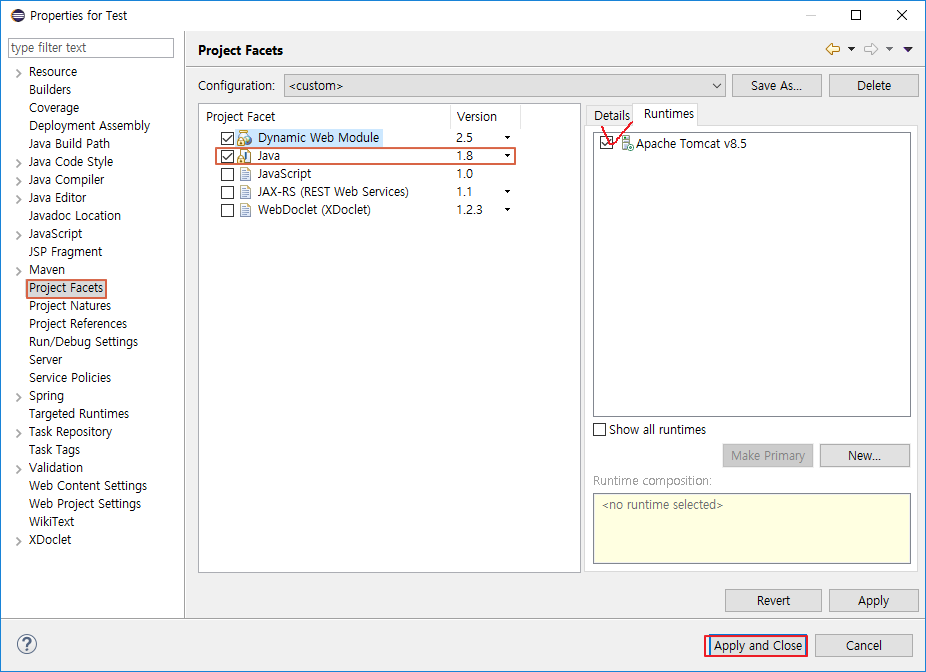Screen dimensions: 926x672
Task: Expand the JavaScript tree node
Action: coord(18,235)
